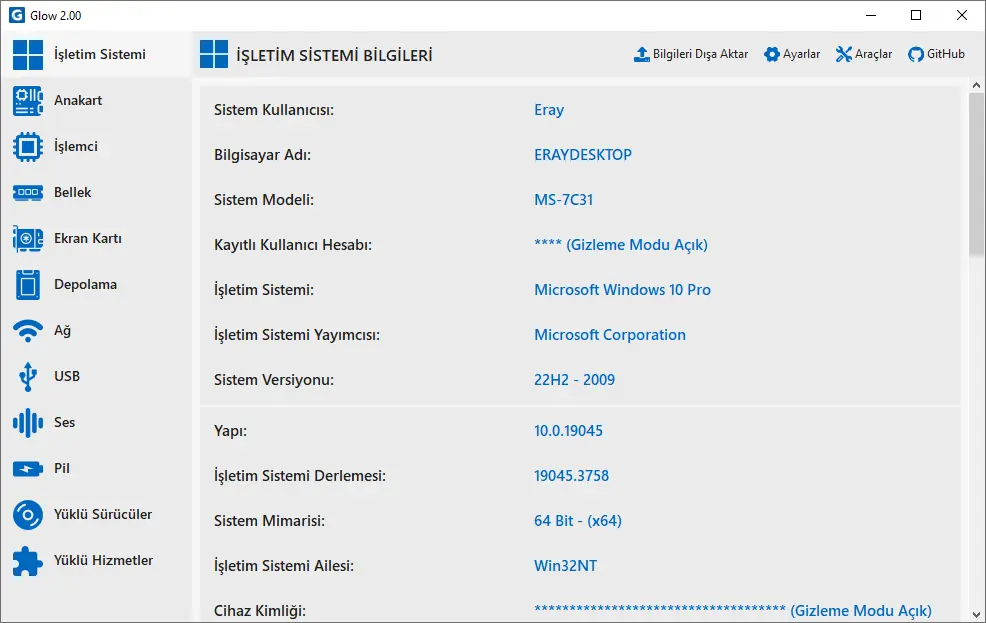Click the puzzle piece icon for Yüklü Hizmetler

pos(28,561)
